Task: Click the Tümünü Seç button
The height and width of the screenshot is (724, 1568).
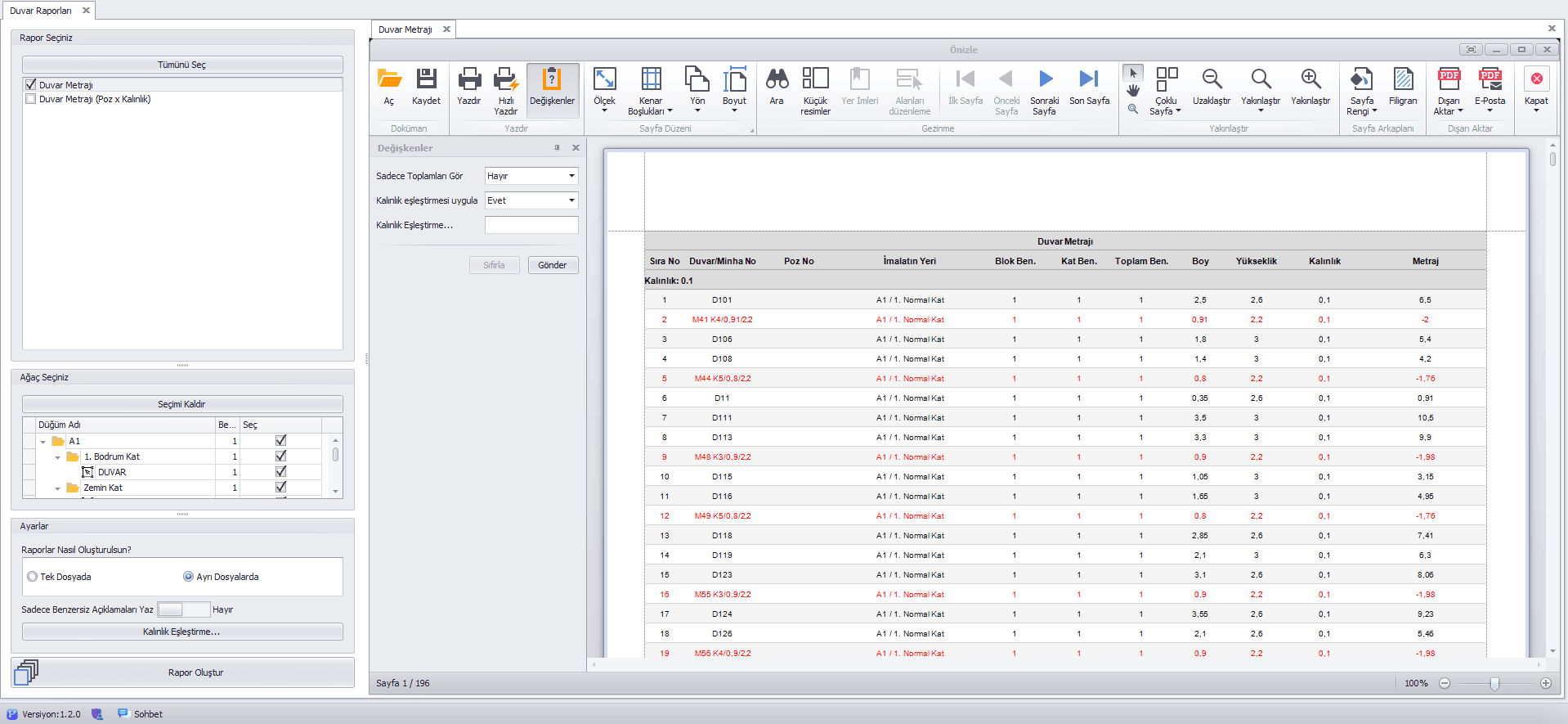Action: [x=182, y=65]
